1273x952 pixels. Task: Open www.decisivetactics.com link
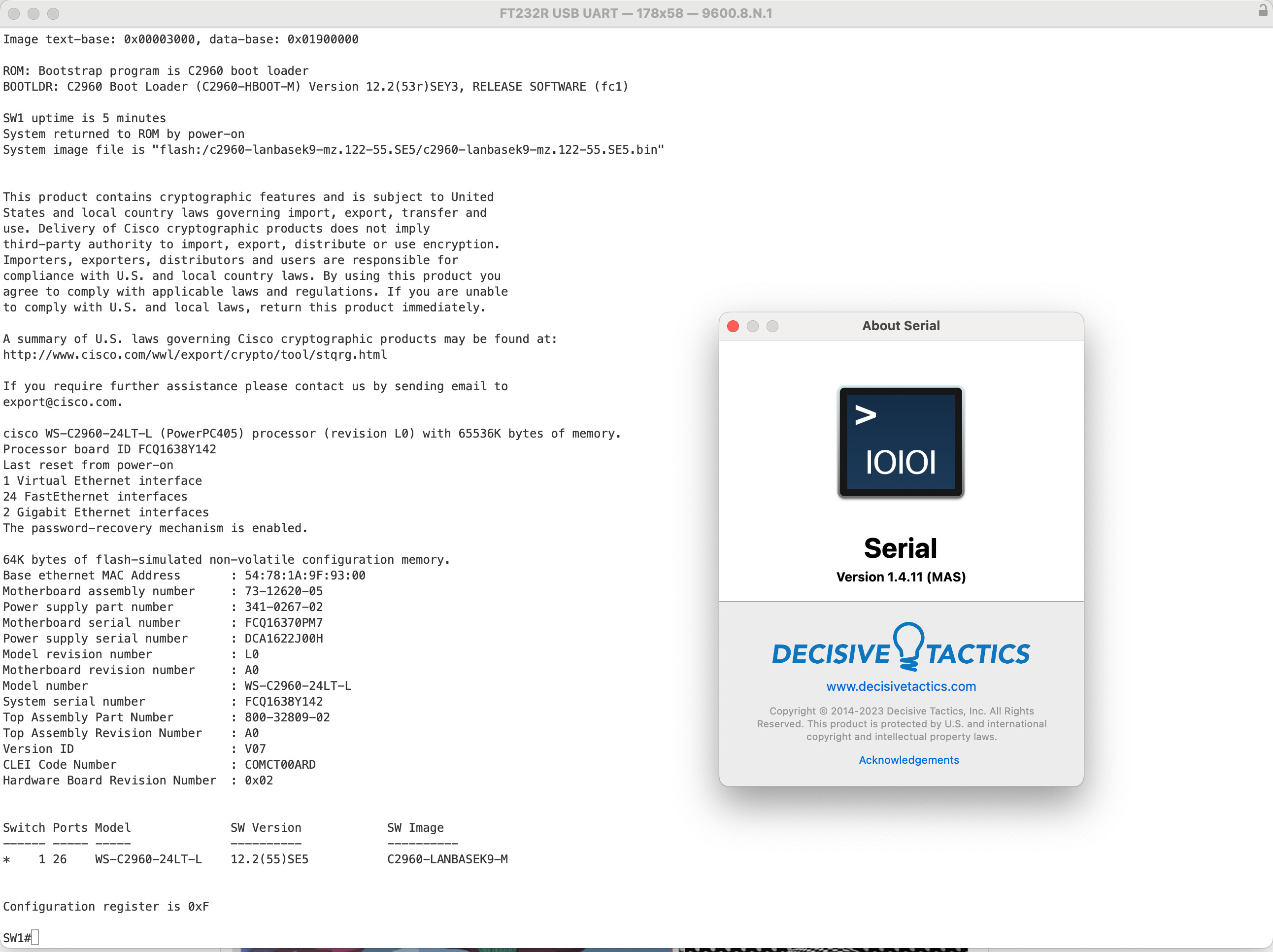pos(901,686)
